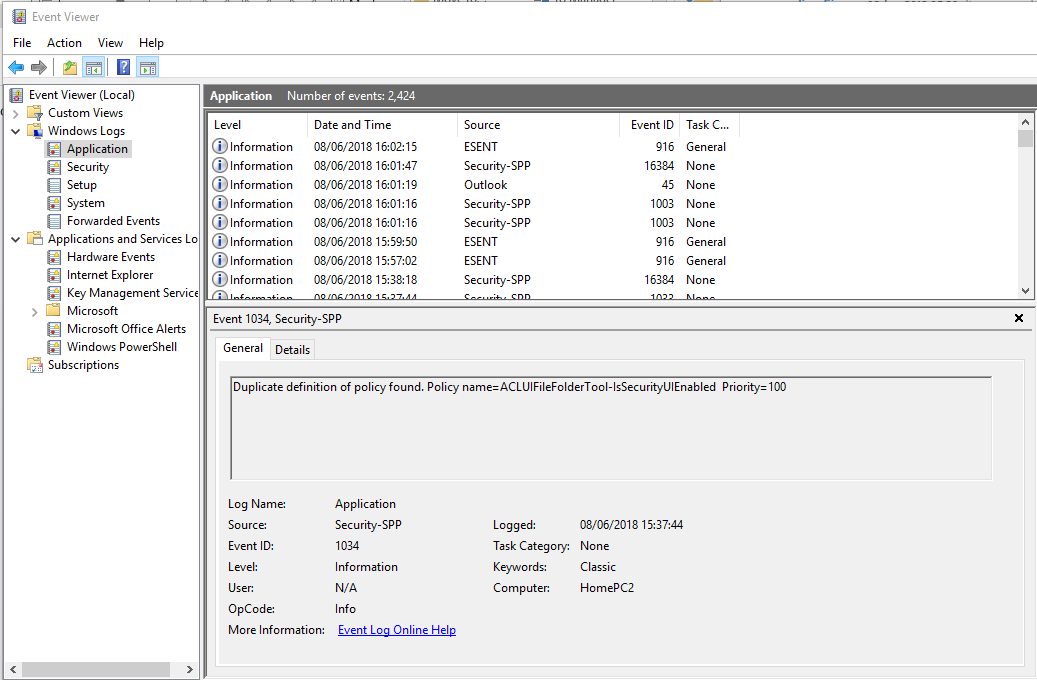Click the Forward navigation arrow
The width and height of the screenshot is (1037, 680).
(x=39, y=67)
